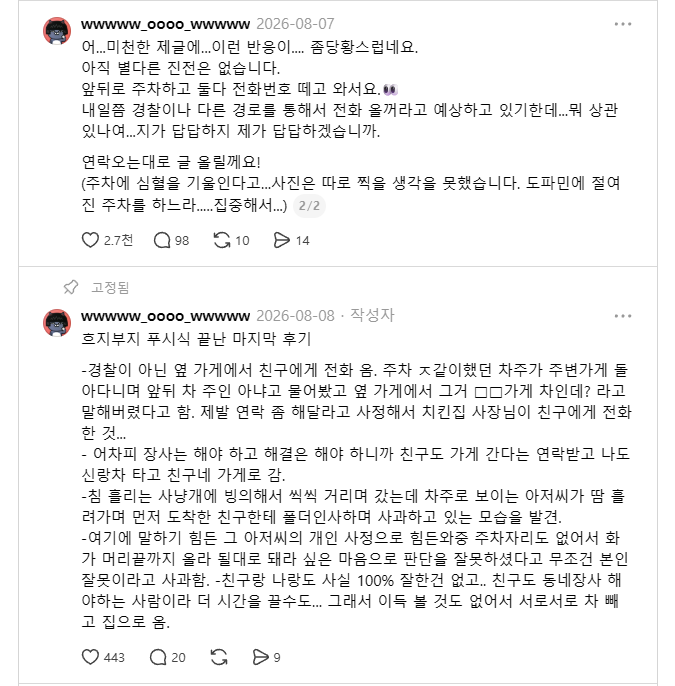This screenshot has height=686, width=675.
Task: Click the 2/2 thread indicator badge
Action: tap(309, 206)
